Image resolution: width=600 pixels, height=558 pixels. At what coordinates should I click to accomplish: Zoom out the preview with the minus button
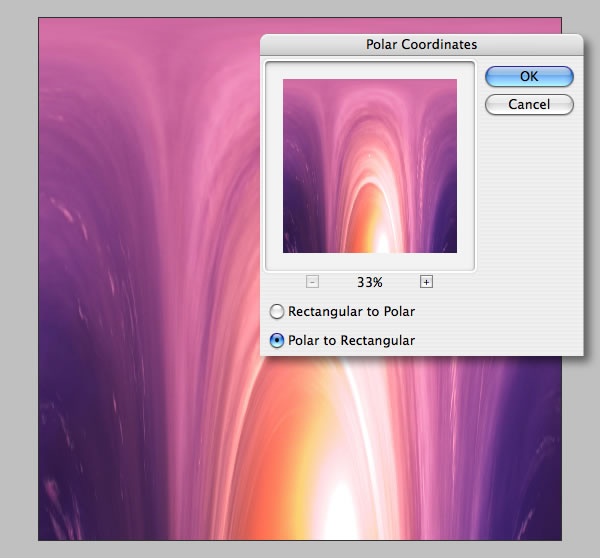[312, 282]
